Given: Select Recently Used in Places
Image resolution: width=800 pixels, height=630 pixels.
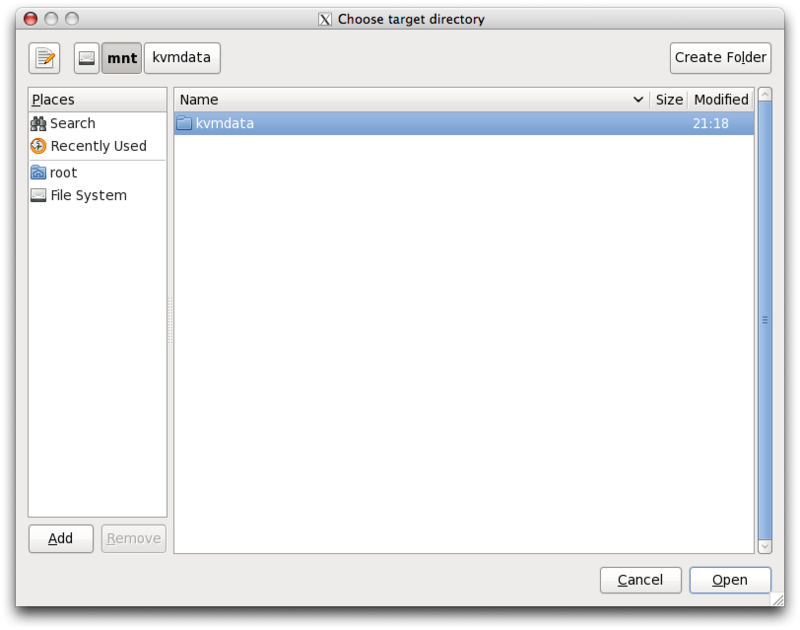Looking at the screenshot, I should point(97,146).
